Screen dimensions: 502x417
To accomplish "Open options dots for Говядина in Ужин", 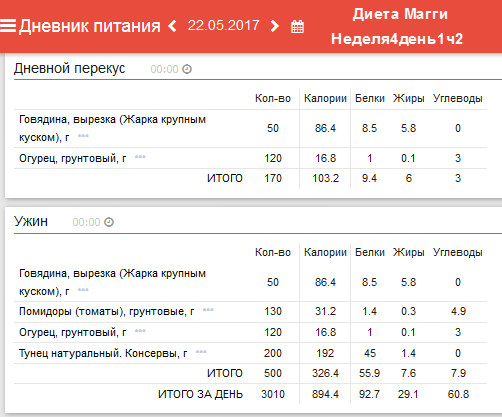I will point(83,289).
